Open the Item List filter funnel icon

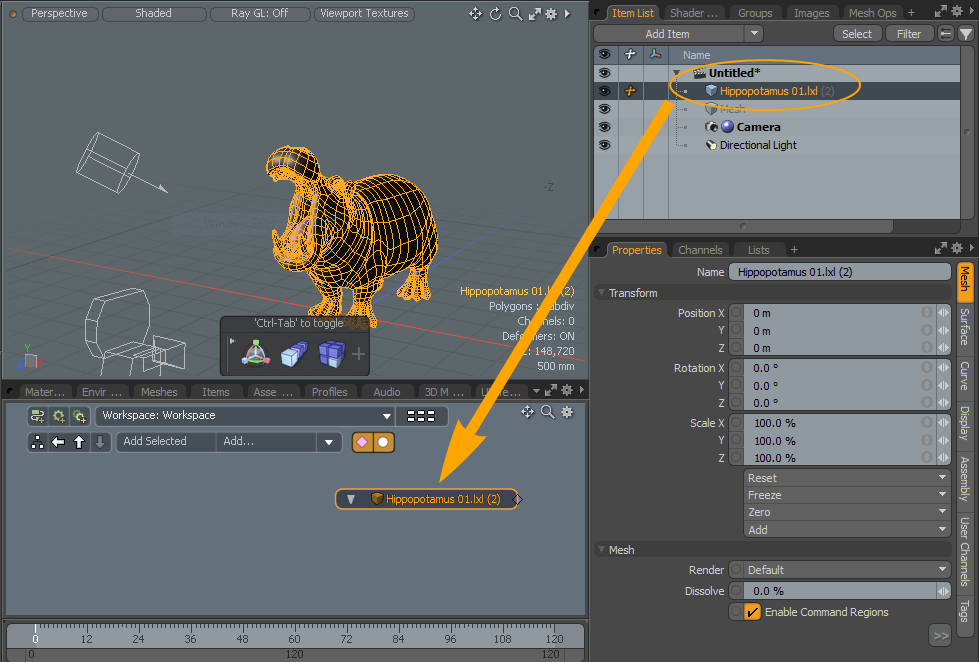[966, 34]
